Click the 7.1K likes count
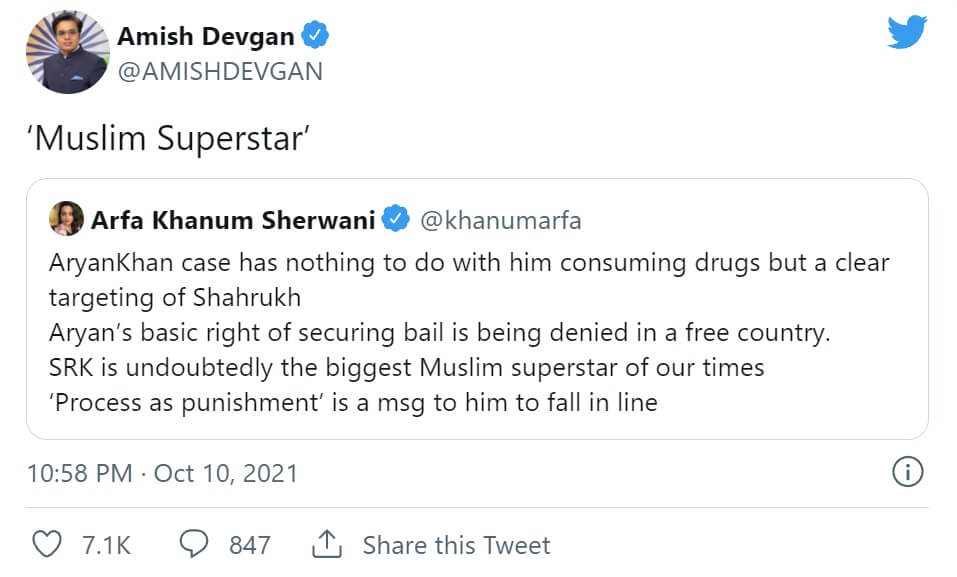Viewport: 957px width, 577px height. [x=106, y=544]
